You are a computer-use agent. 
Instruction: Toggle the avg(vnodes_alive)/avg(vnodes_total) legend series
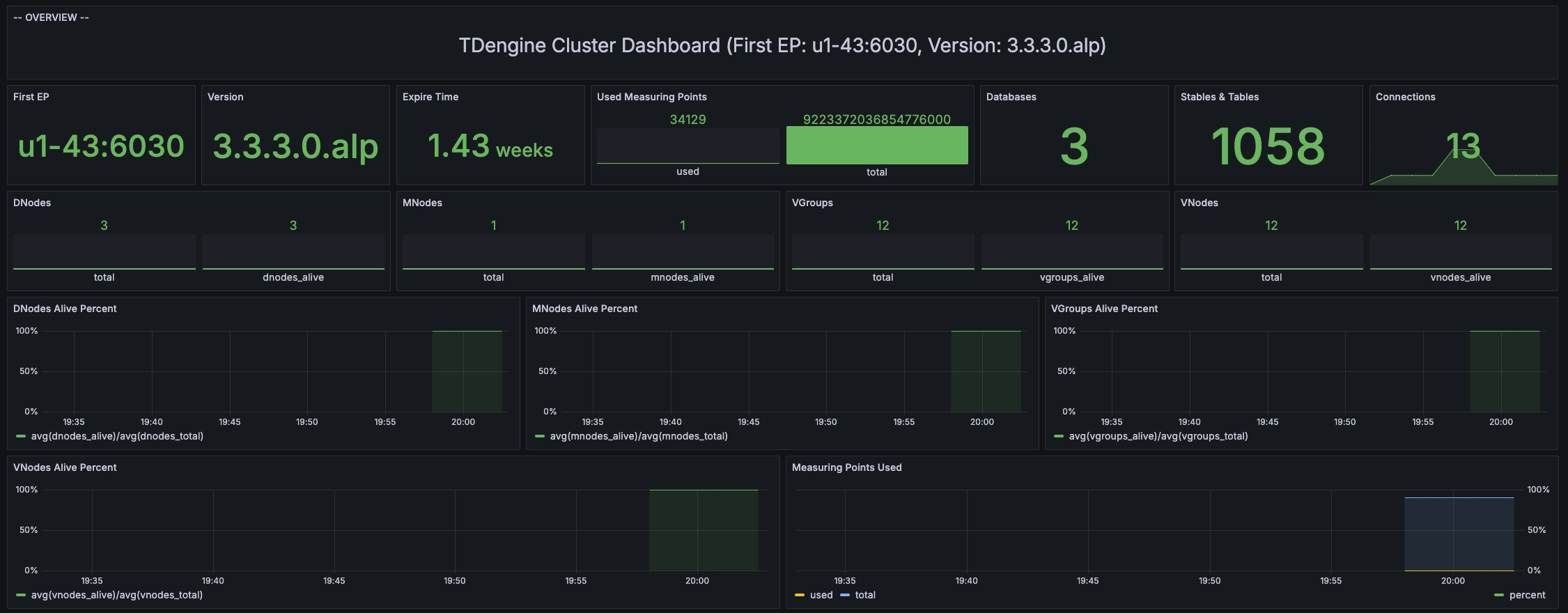pos(116,595)
